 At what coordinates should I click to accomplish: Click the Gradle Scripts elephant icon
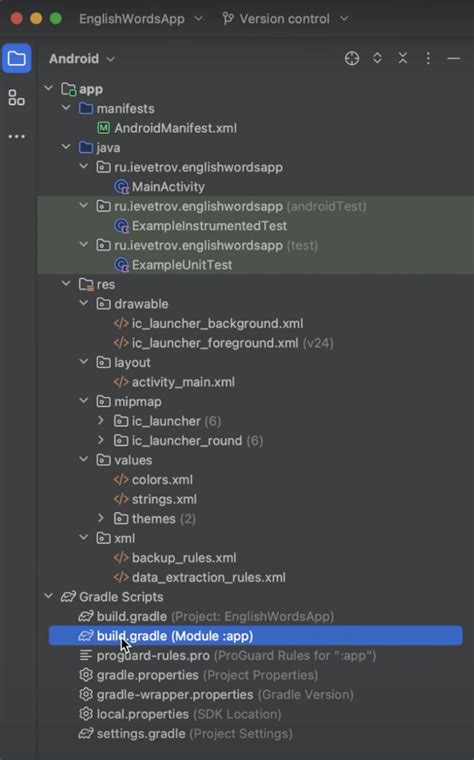click(x=68, y=597)
